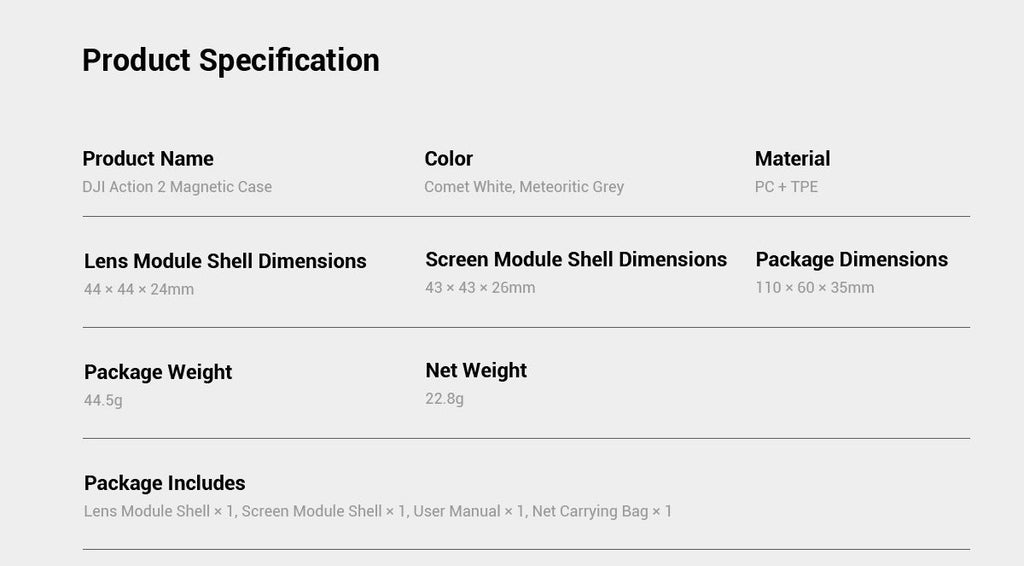The width and height of the screenshot is (1024, 566).
Task: Click the 110 × 60 × 35mm value
Action: (x=814, y=287)
